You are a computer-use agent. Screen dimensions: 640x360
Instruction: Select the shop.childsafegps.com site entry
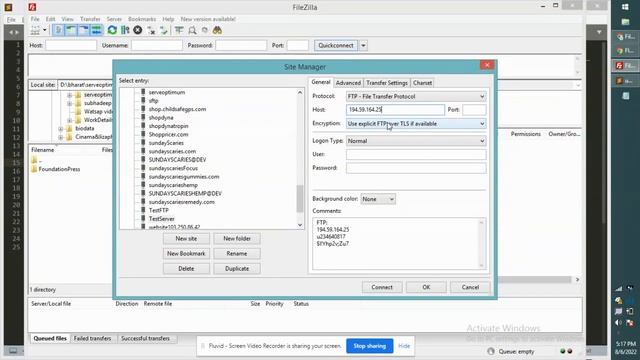177,109
